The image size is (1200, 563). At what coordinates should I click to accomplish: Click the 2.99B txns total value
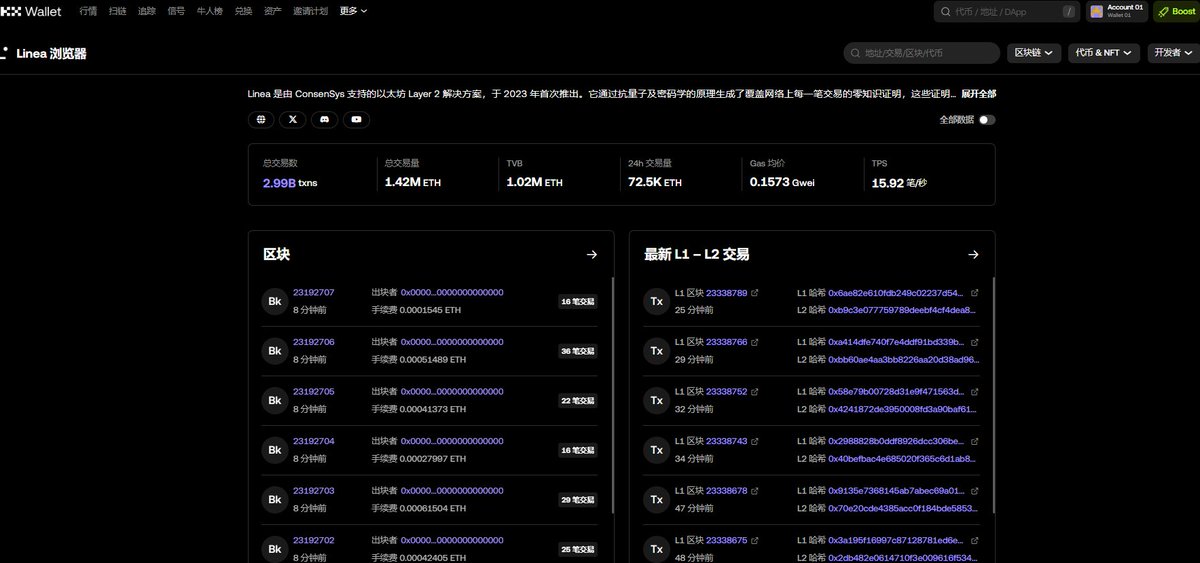click(290, 183)
